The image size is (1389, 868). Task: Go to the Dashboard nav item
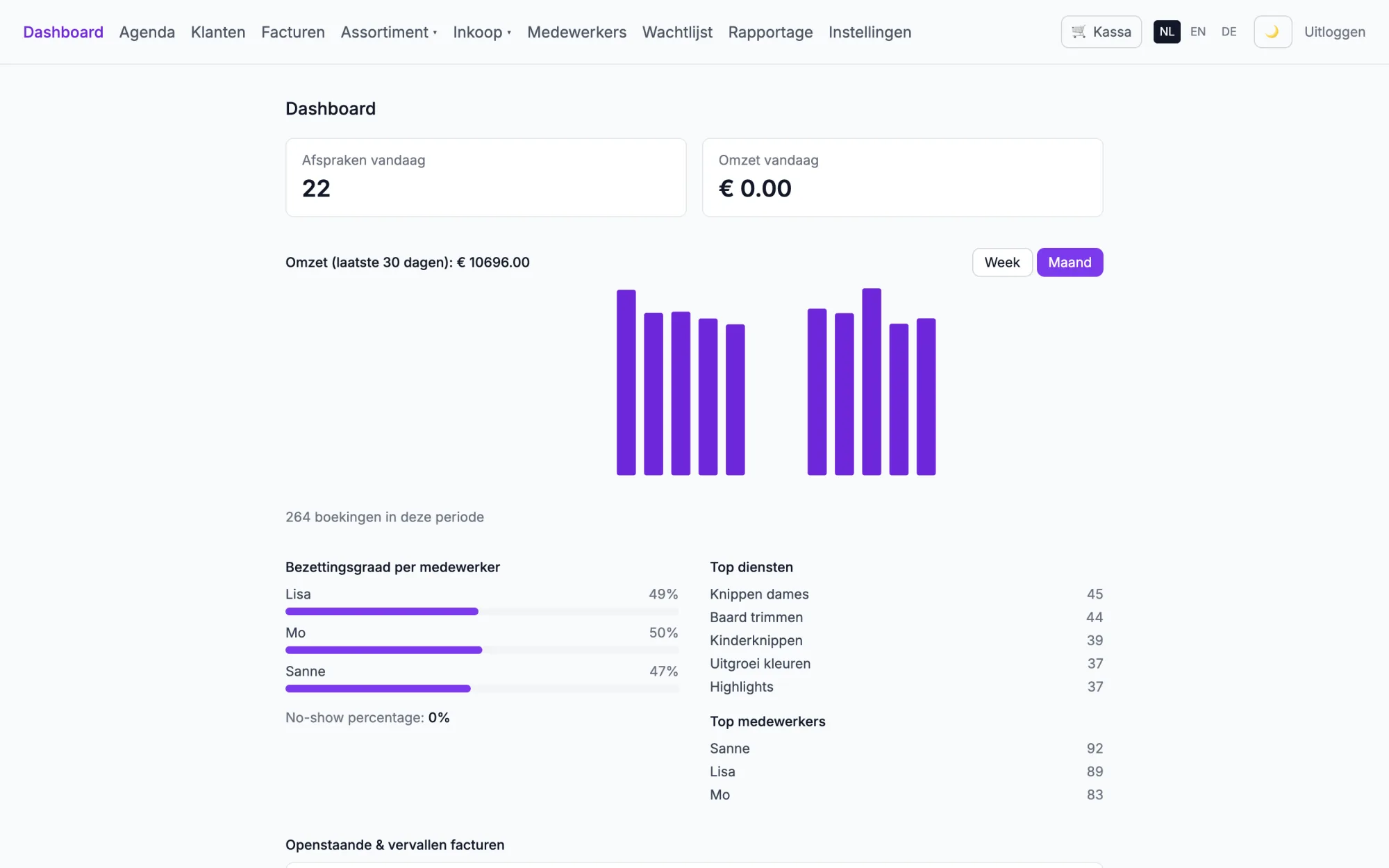tap(63, 32)
